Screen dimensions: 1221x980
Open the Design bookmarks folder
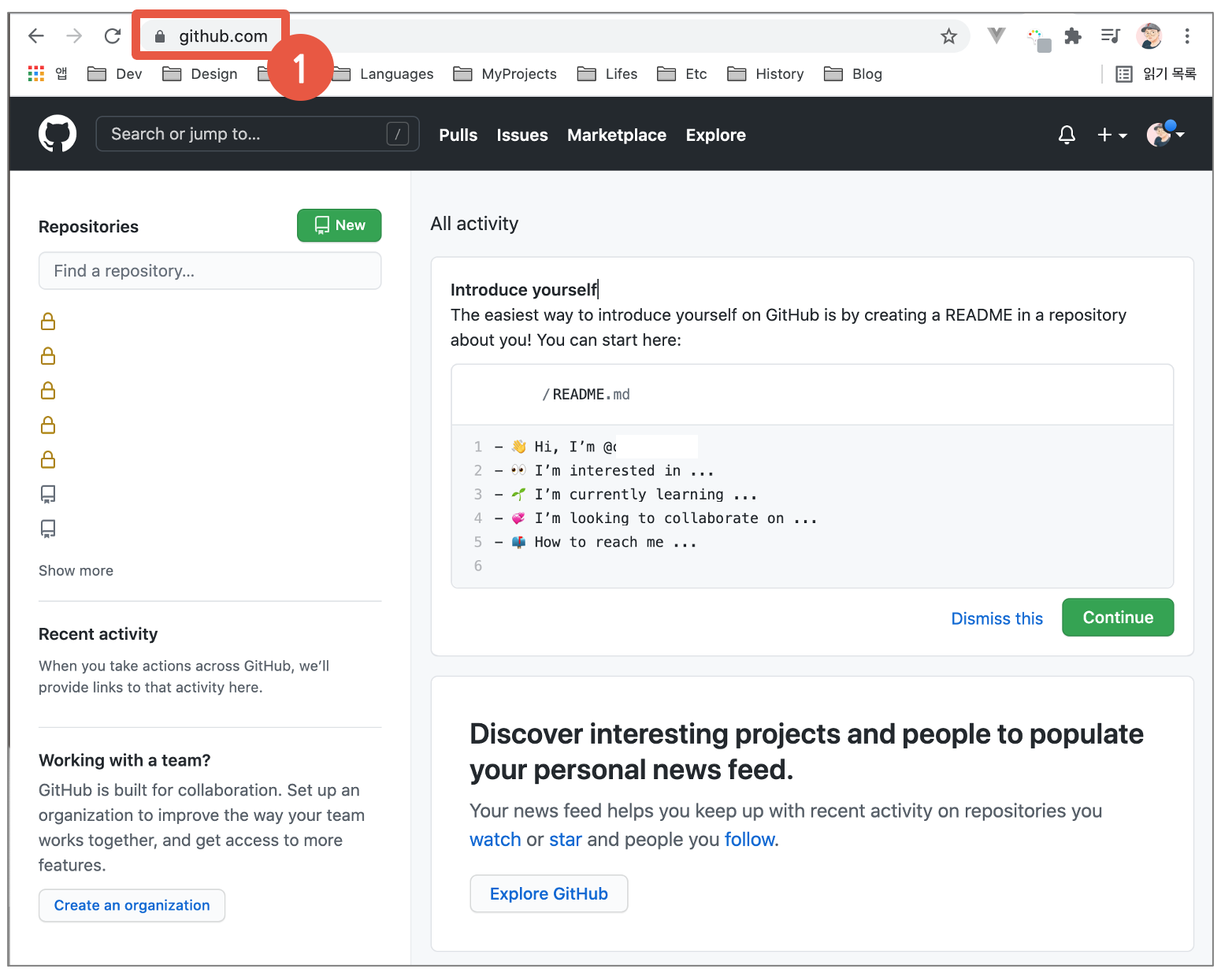click(200, 74)
